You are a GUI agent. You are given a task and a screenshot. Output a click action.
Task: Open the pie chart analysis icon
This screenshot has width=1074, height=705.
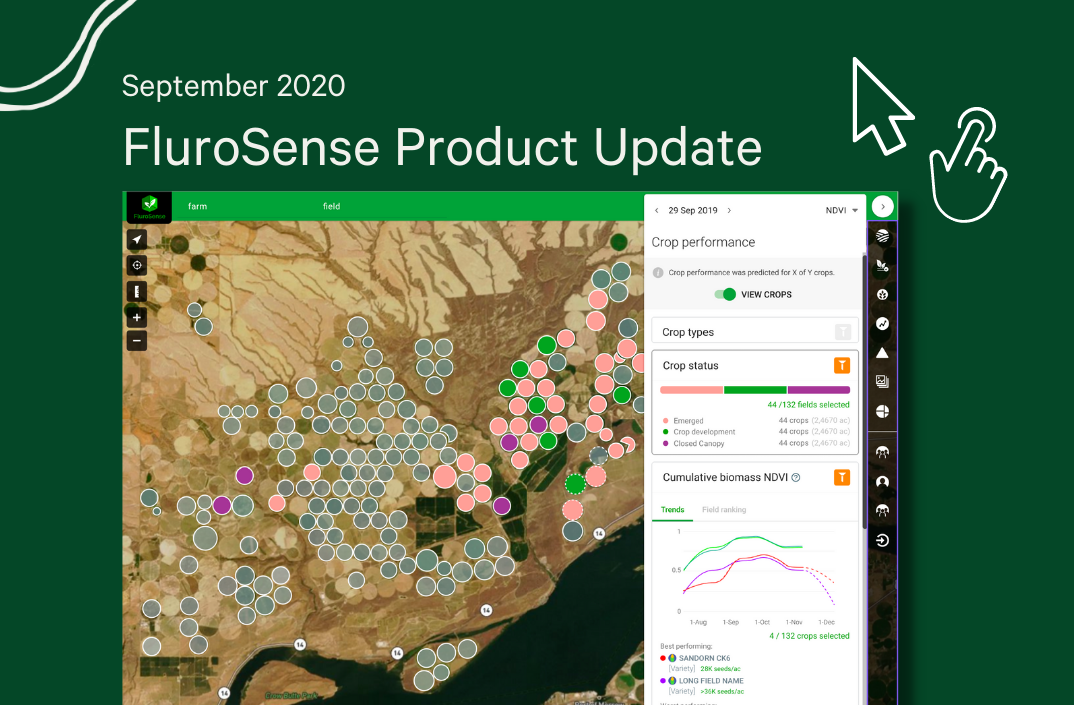coord(881,410)
